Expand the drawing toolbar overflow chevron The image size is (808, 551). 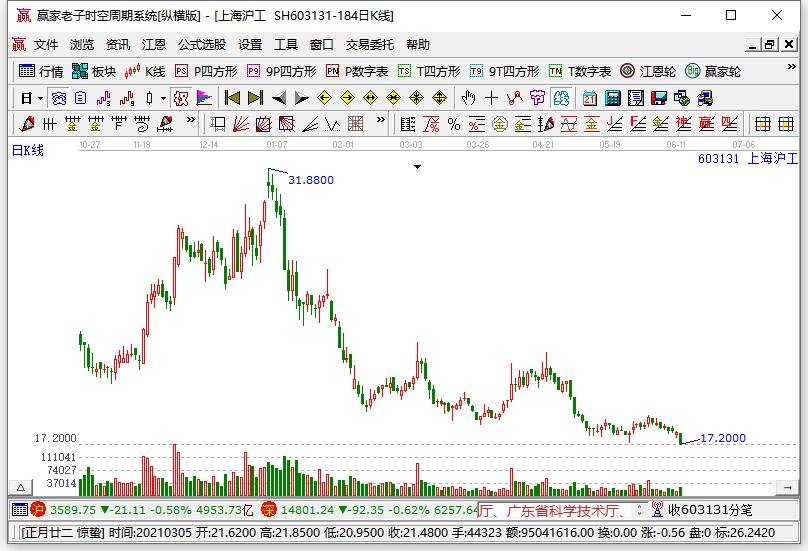pyautogui.click(x=191, y=120)
